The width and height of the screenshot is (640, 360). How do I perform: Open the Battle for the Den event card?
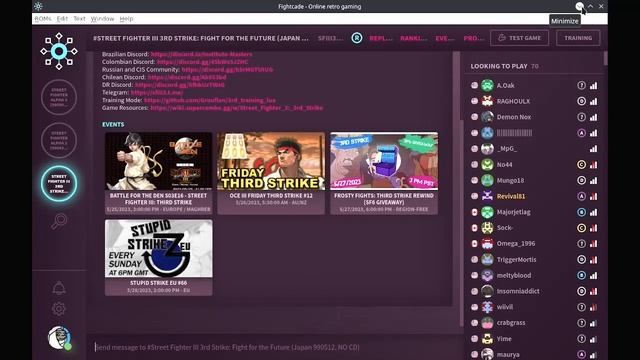[158, 173]
